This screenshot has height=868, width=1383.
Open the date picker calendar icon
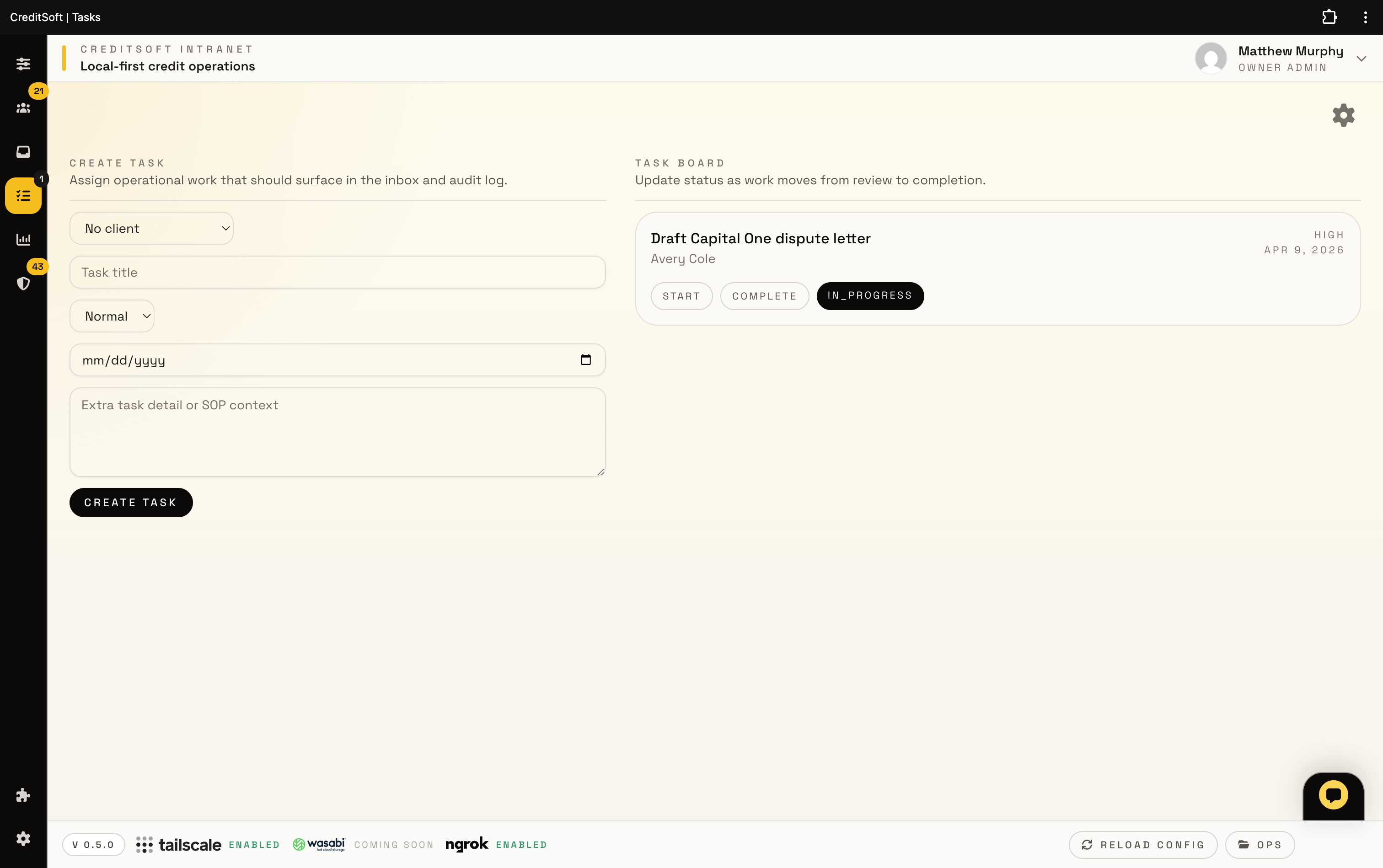[585, 360]
